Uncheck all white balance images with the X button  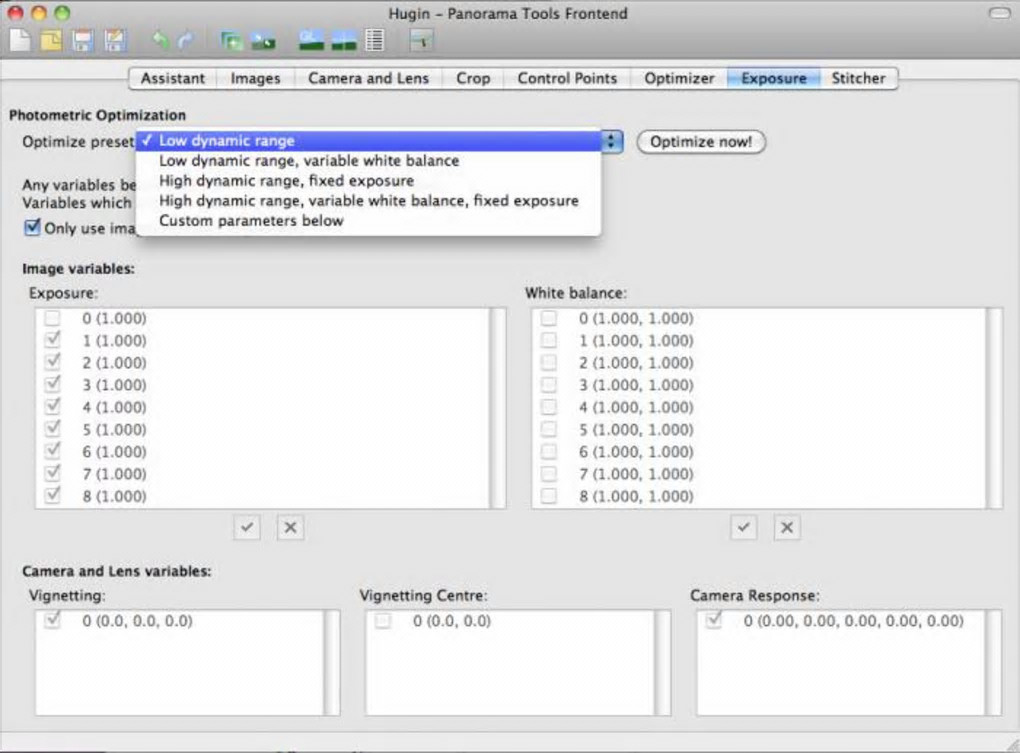[787, 527]
